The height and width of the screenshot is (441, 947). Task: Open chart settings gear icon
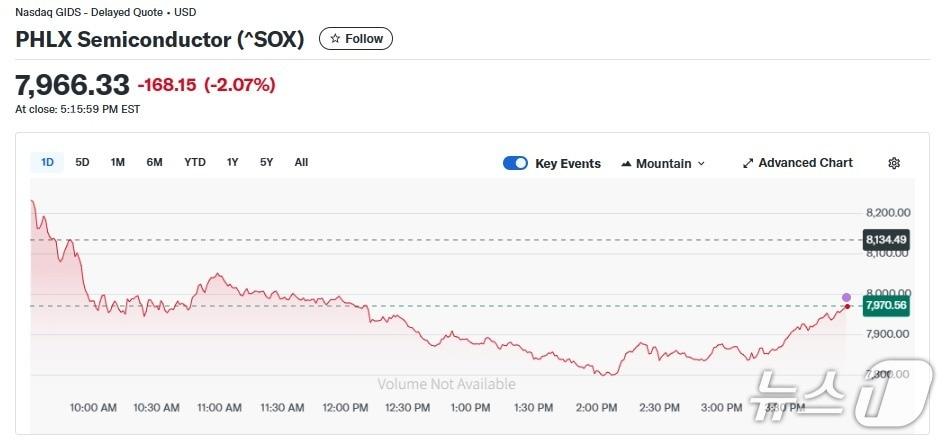click(894, 163)
